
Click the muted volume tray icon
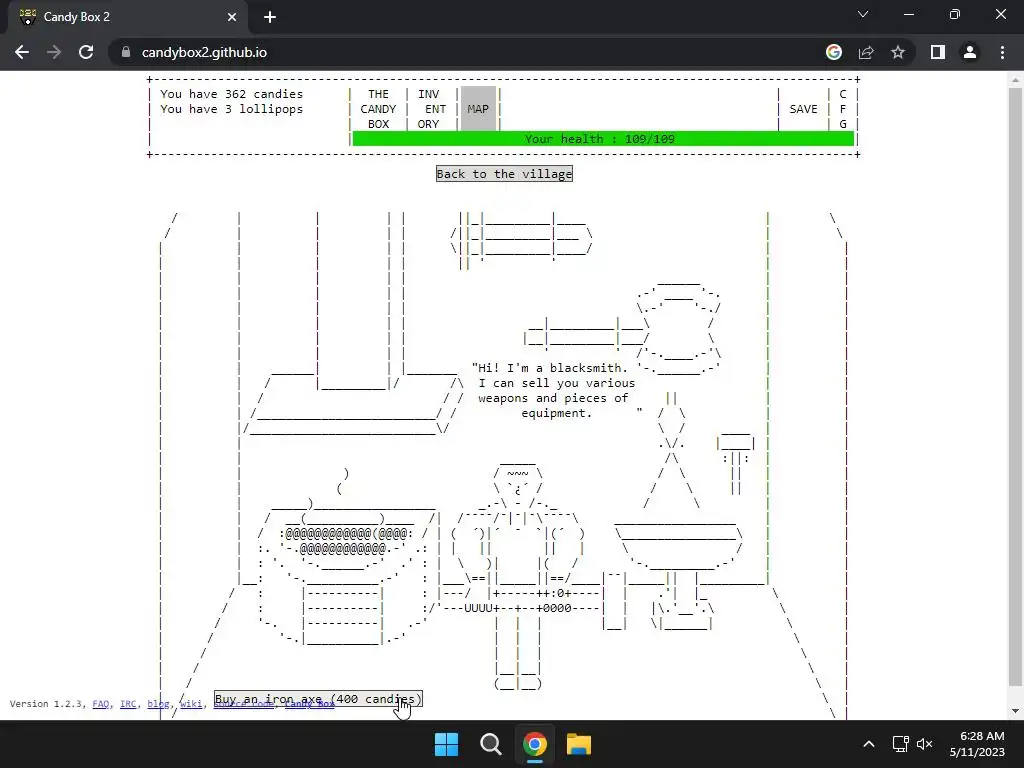coord(924,744)
